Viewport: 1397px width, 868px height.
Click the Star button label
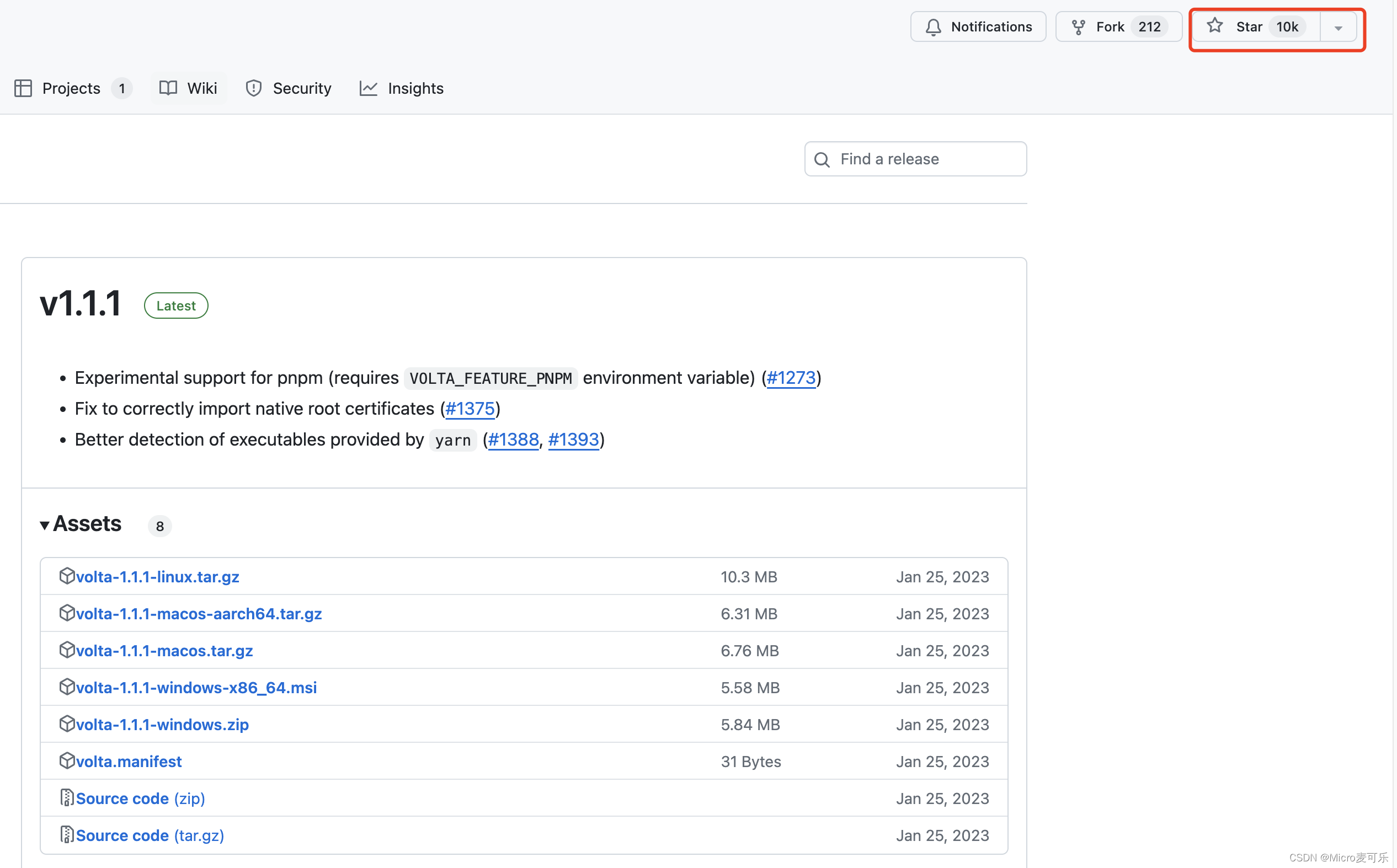(x=1249, y=27)
